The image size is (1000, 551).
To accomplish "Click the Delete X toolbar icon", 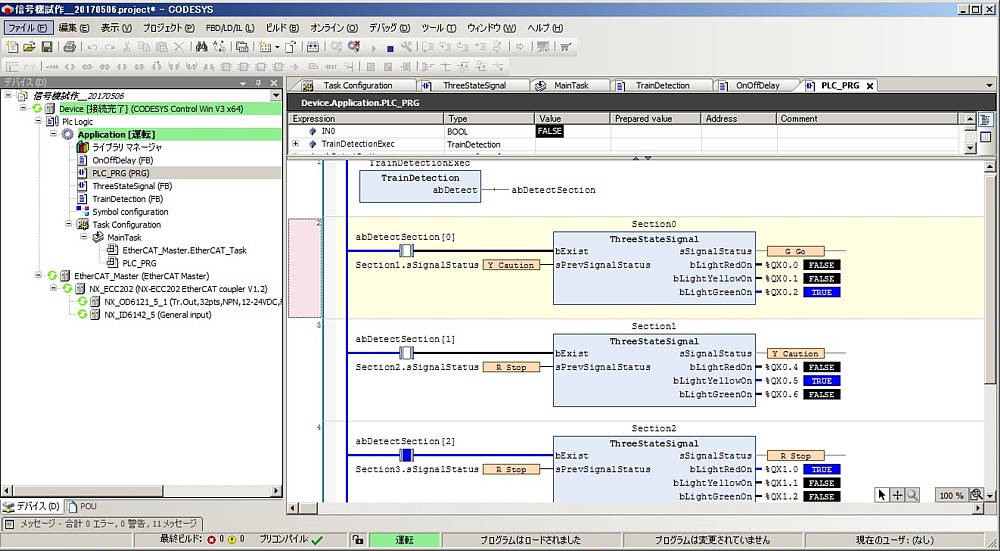I will pyautogui.click(x=179, y=47).
